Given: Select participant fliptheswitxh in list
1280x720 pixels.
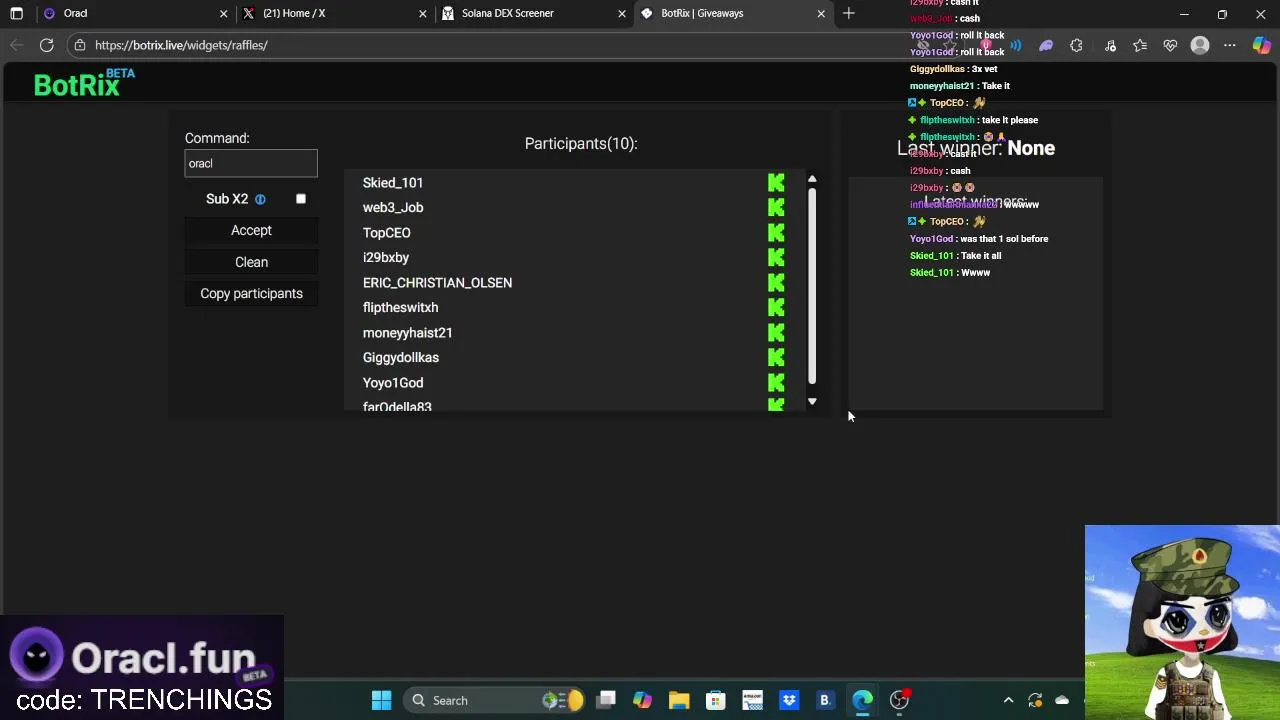Looking at the screenshot, I should [x=400, y=307].
